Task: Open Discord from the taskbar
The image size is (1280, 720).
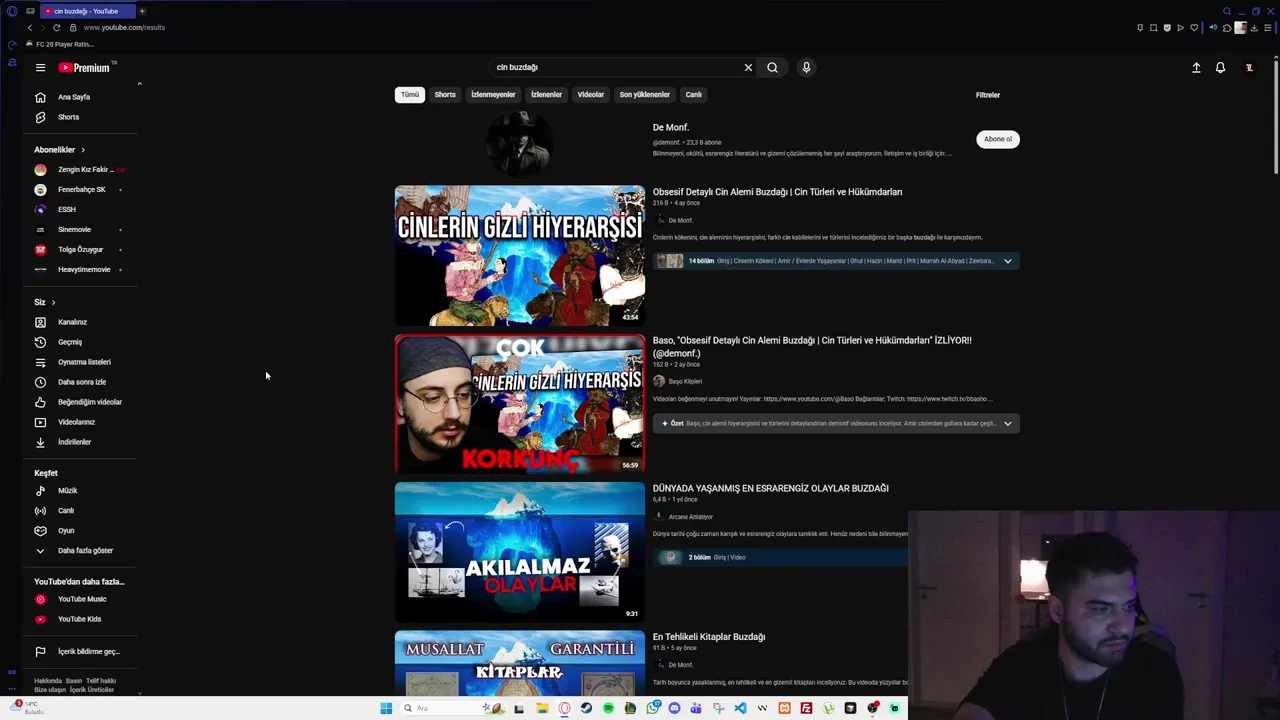Action: 674,708
